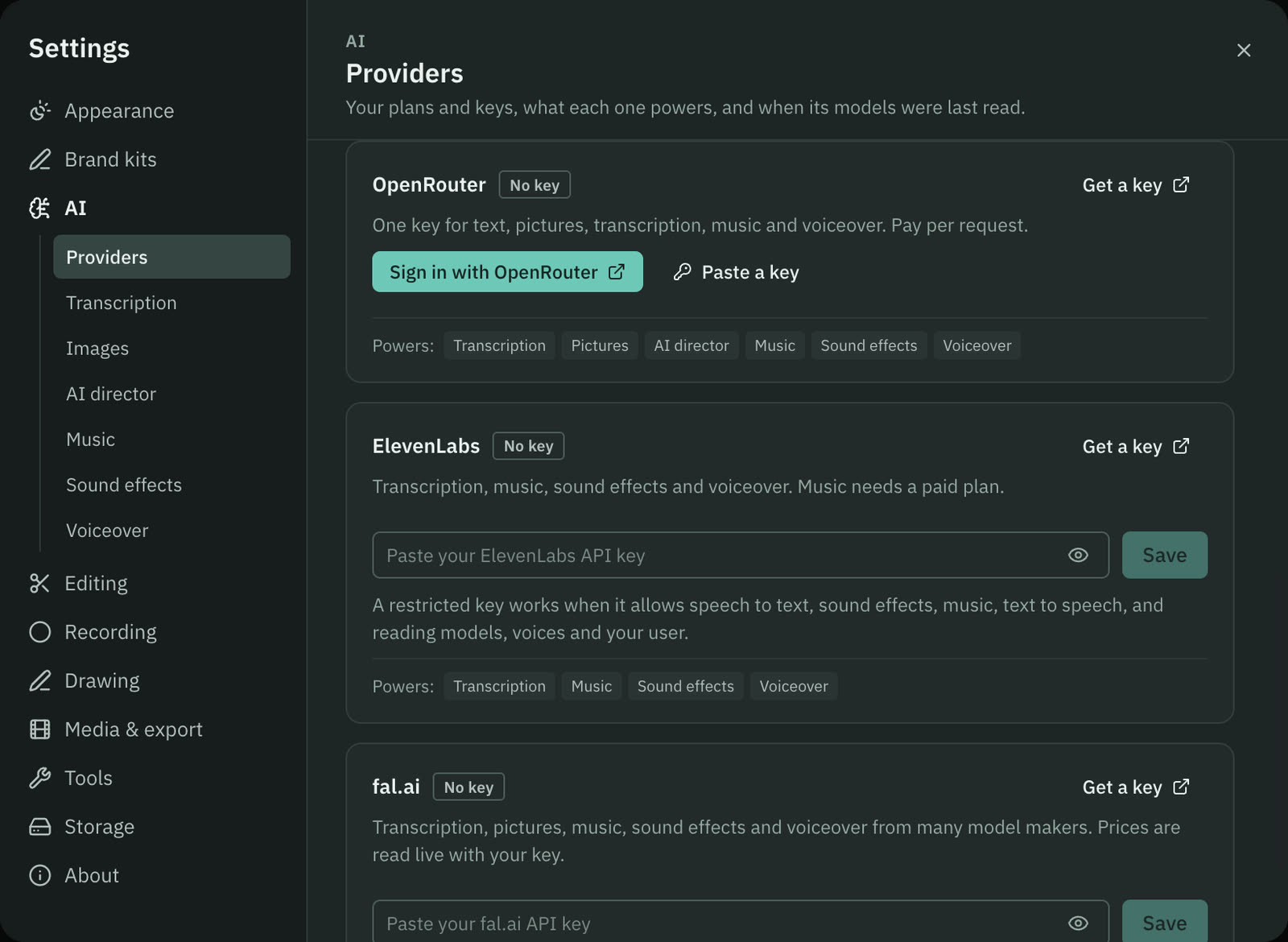Click the fal.ai provider title
1288x942 pixels.
[396, 786]
